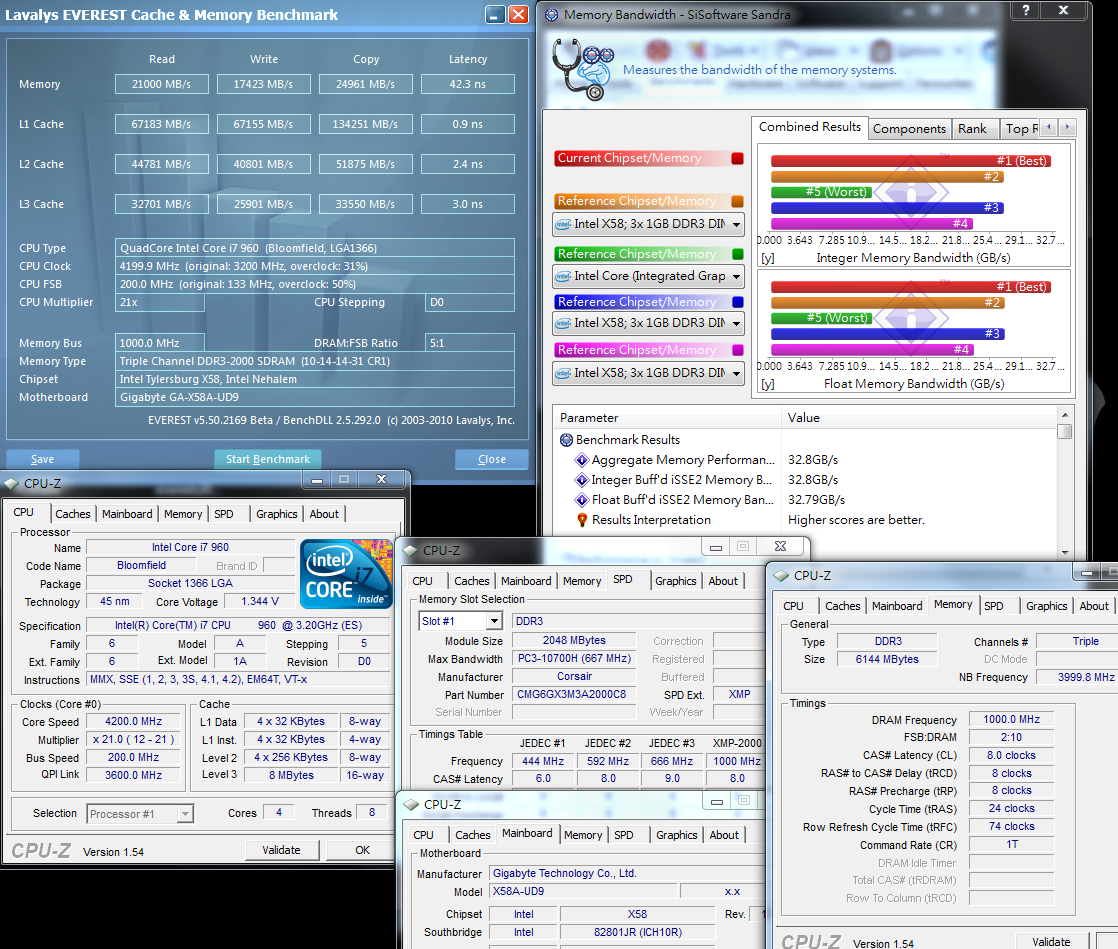Image resolution: width=1118 pixels, height=949 pixels.
Task: Click the Float Buff'd iSSE2 row icon
Action: [582, 500]
